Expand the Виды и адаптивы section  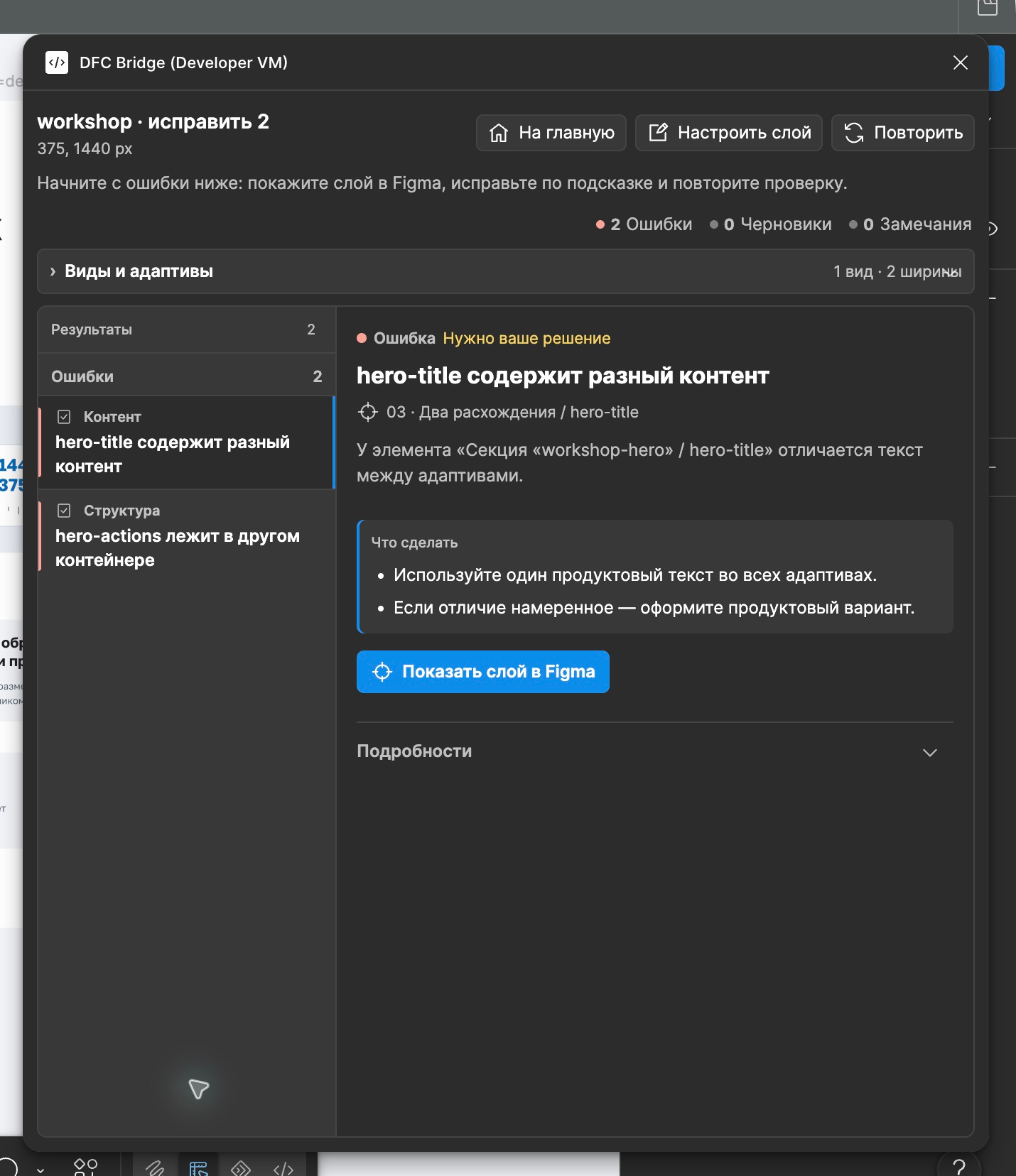tap(506, 271)
